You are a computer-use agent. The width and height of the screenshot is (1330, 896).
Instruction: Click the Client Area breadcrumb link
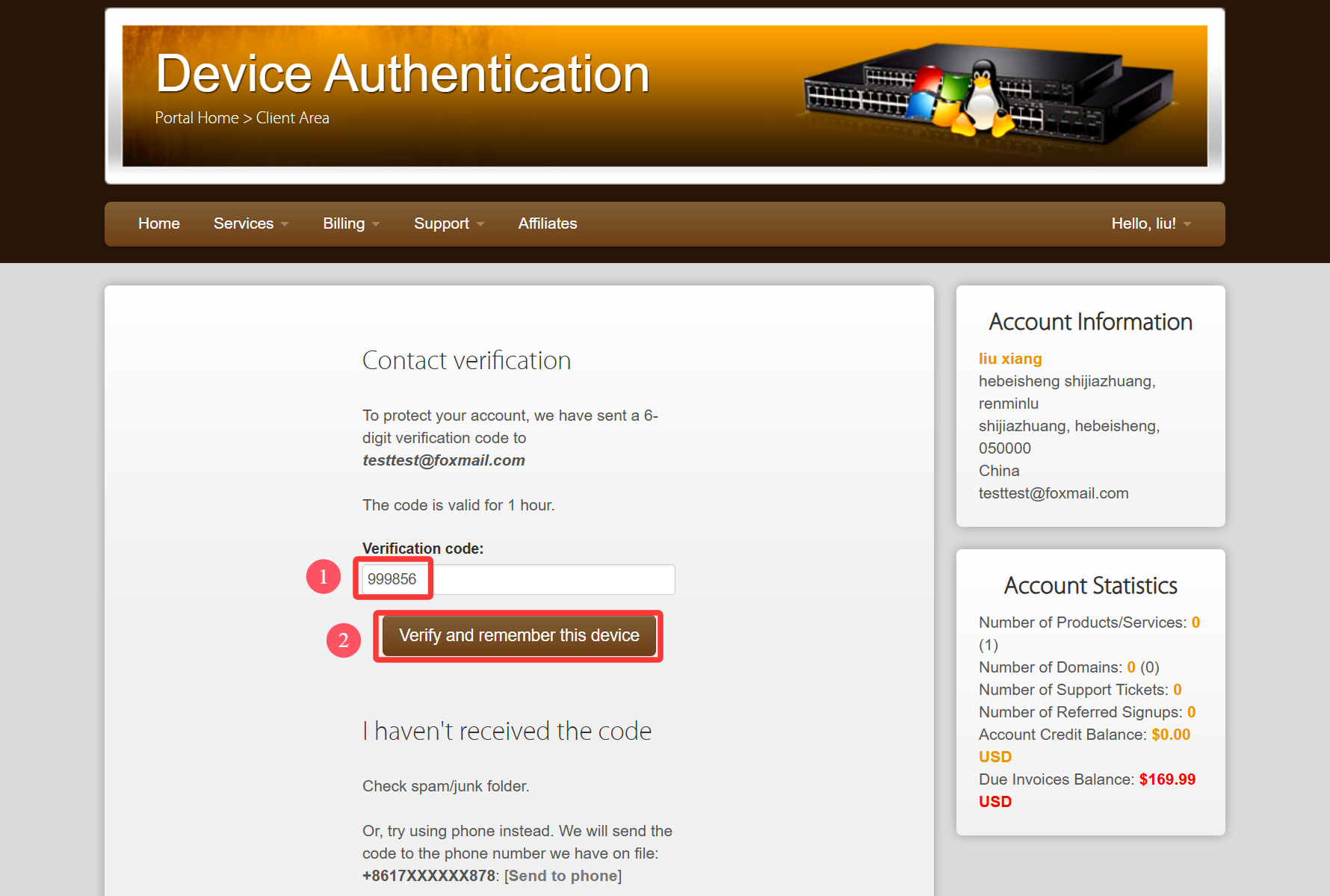tap(292, 118)
